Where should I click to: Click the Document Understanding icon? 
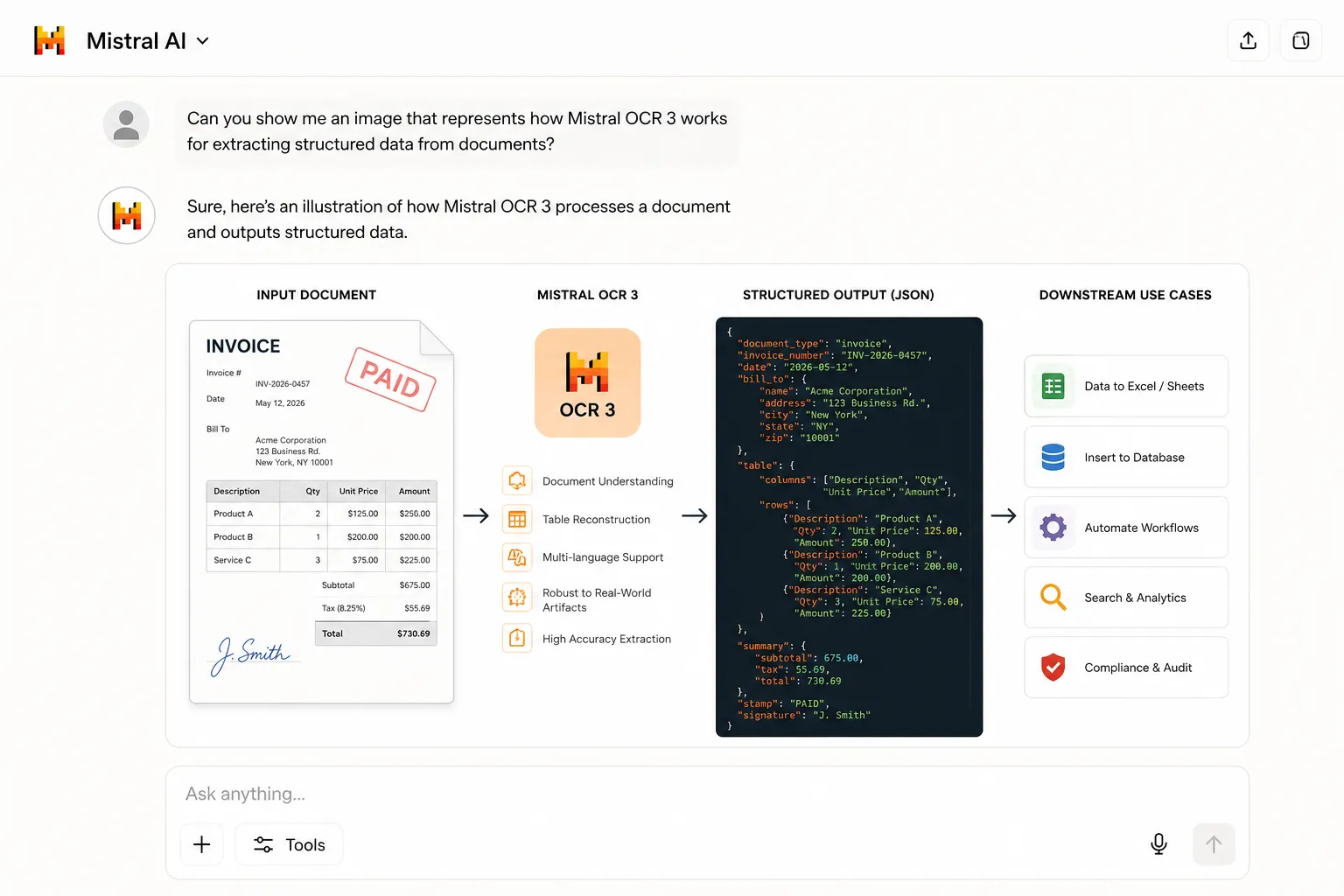click(x=517, y=480)
